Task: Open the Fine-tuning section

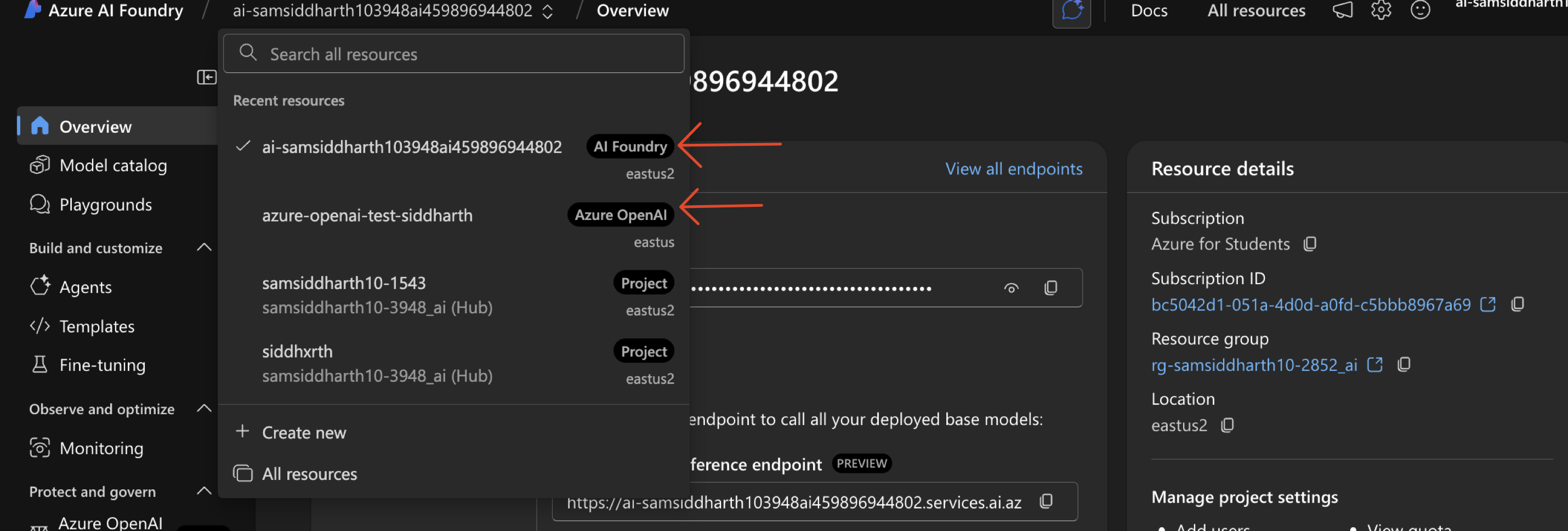Action: pyautogui.click(x=101, y=365)
